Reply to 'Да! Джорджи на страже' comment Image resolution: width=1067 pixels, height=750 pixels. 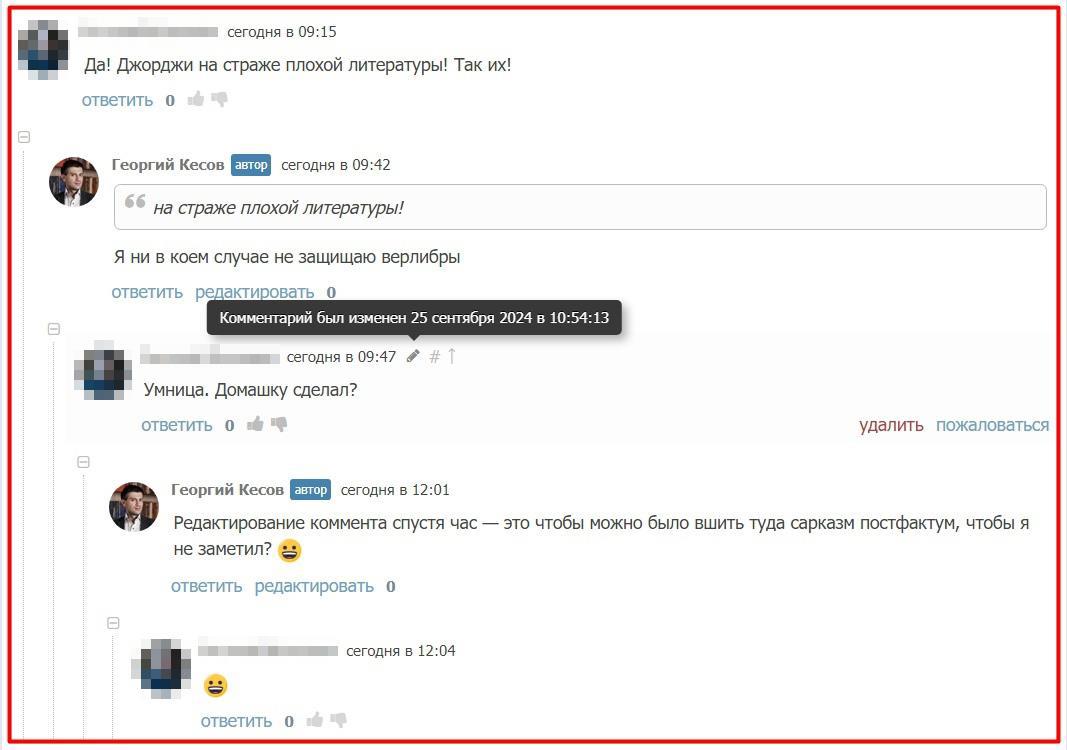click(x=118, y=100)
